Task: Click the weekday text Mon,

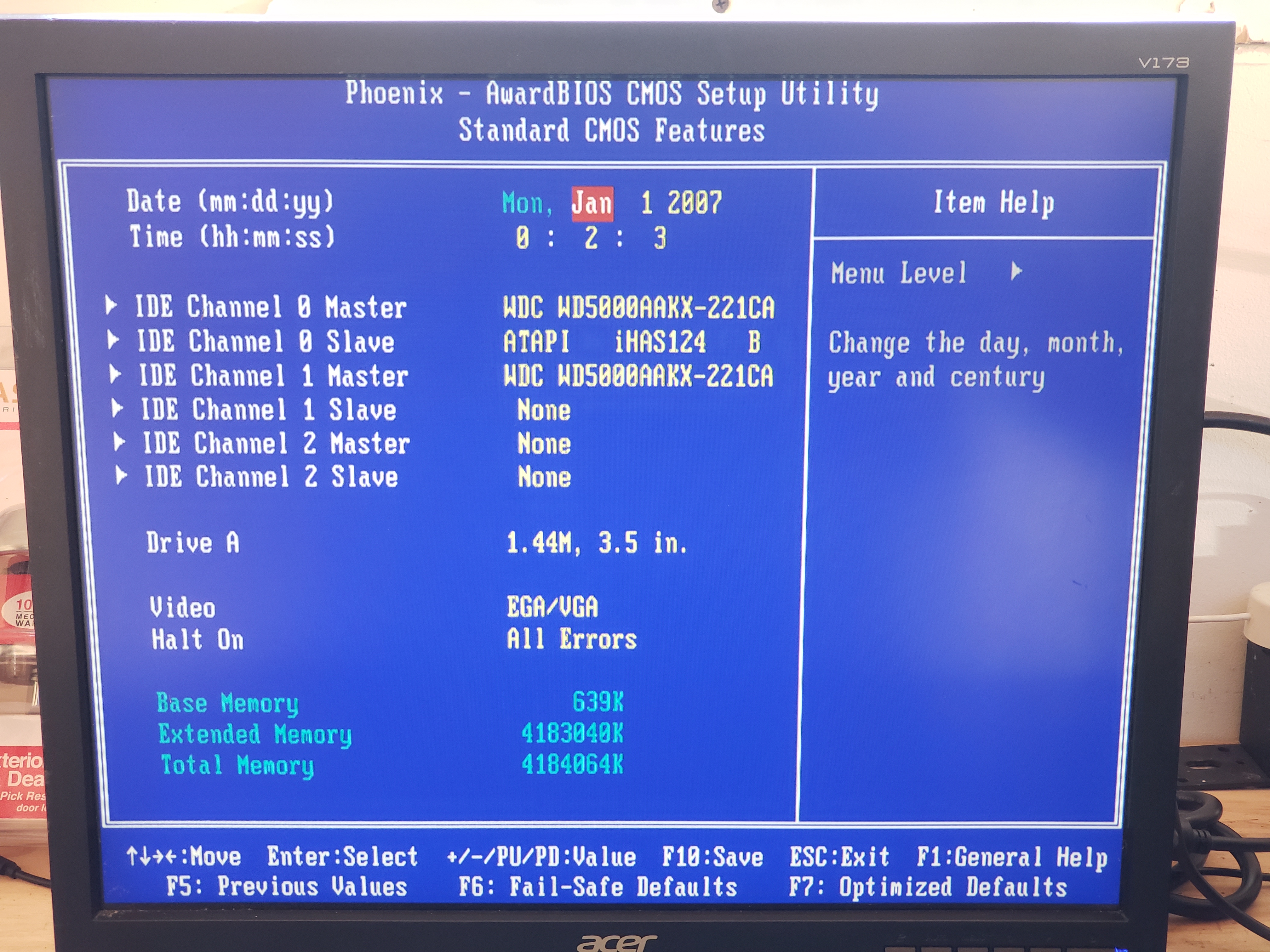Action: (527, 204)
